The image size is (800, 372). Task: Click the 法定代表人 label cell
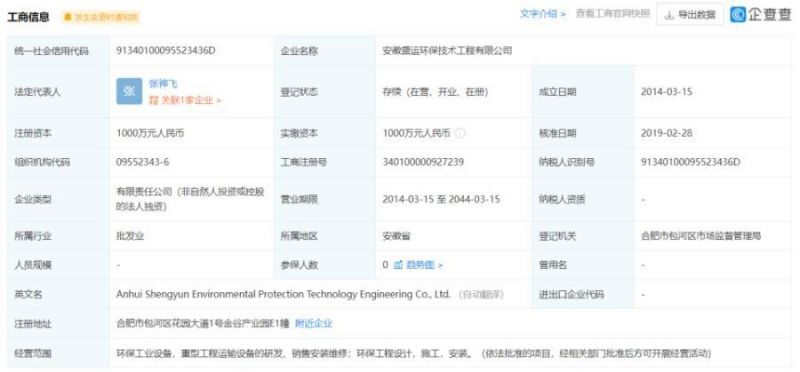tap(58, 92)
